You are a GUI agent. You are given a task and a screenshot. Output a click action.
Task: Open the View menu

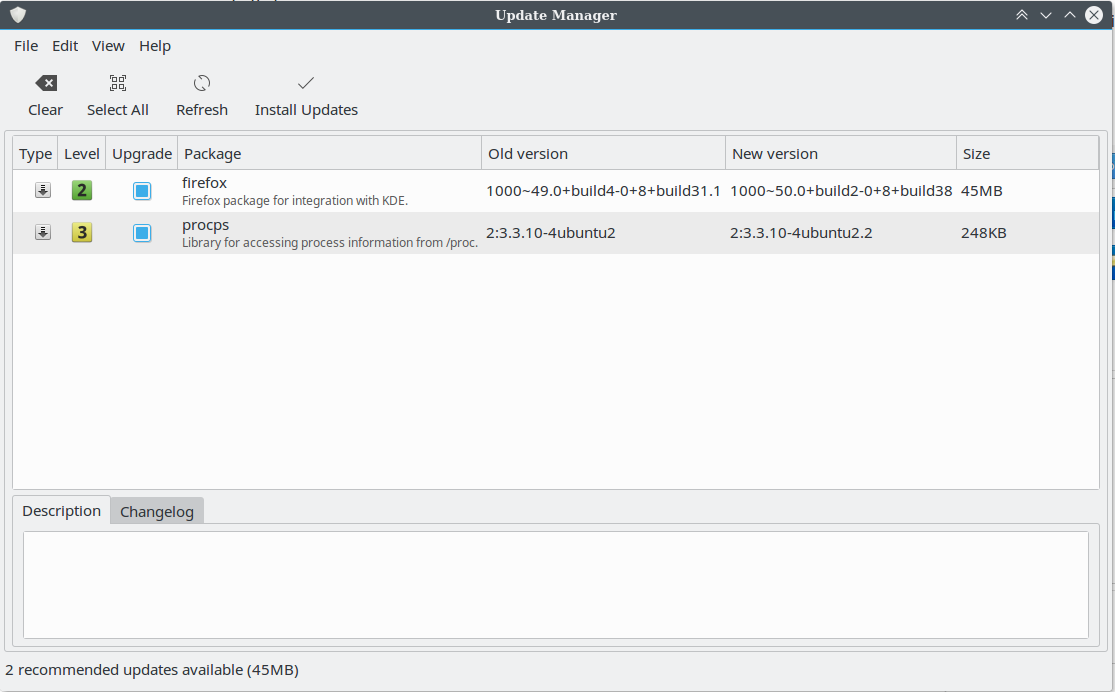click(108, 46)
